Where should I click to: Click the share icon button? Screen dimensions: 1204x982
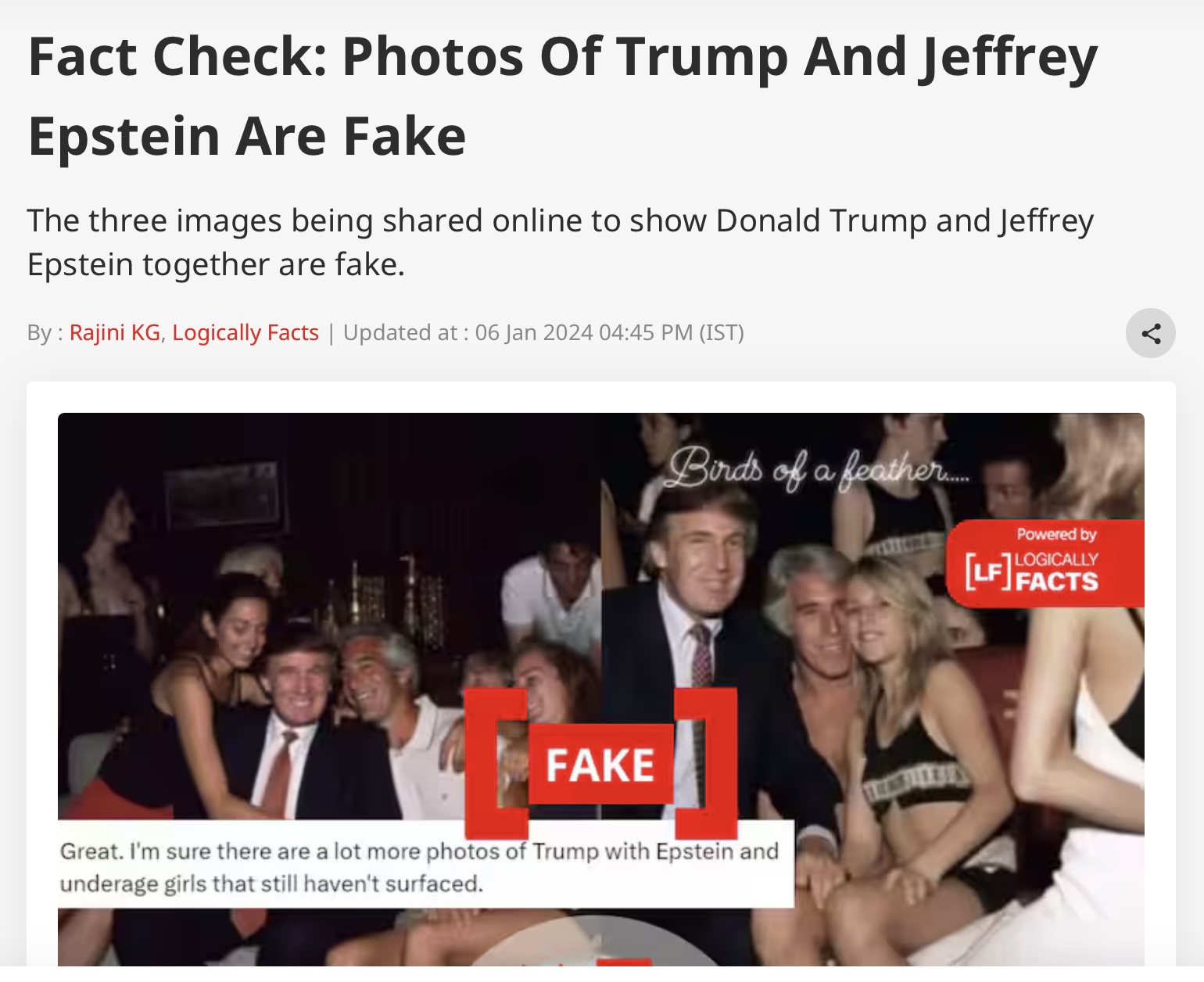click(1150, 334)
